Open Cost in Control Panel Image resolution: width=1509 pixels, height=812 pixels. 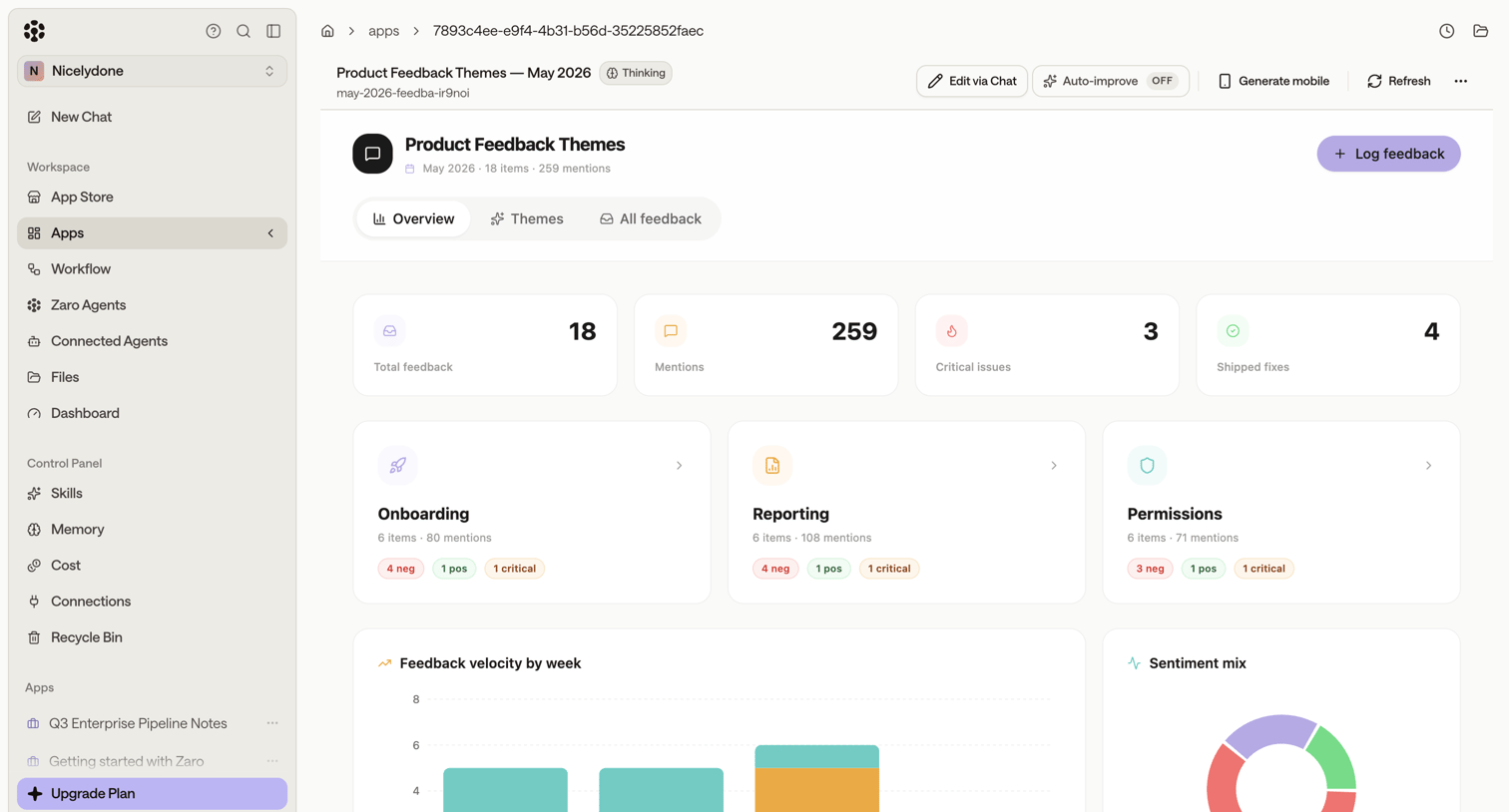pos(152,566)
